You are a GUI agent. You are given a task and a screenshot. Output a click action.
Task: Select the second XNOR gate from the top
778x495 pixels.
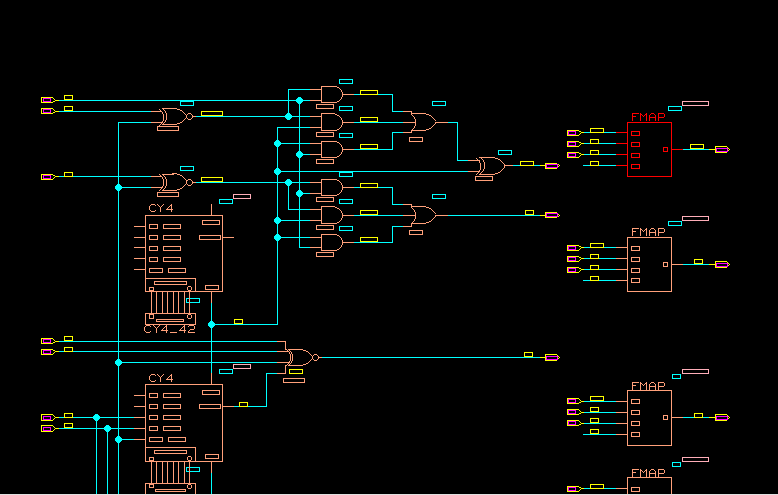click(x=173, y=182)
